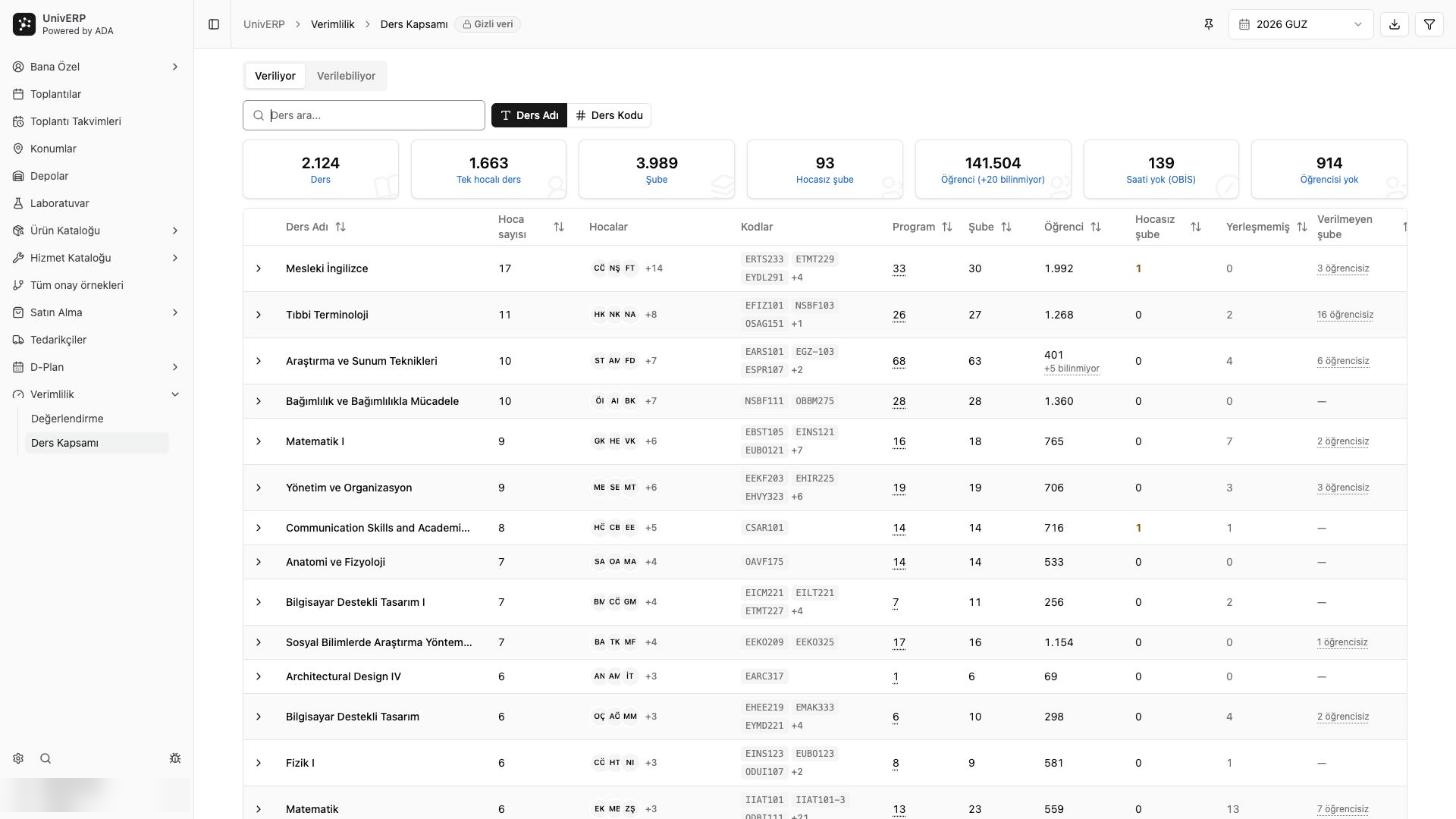
Task: Open the filter funnel icon
Action: (x=1429, y=24)
